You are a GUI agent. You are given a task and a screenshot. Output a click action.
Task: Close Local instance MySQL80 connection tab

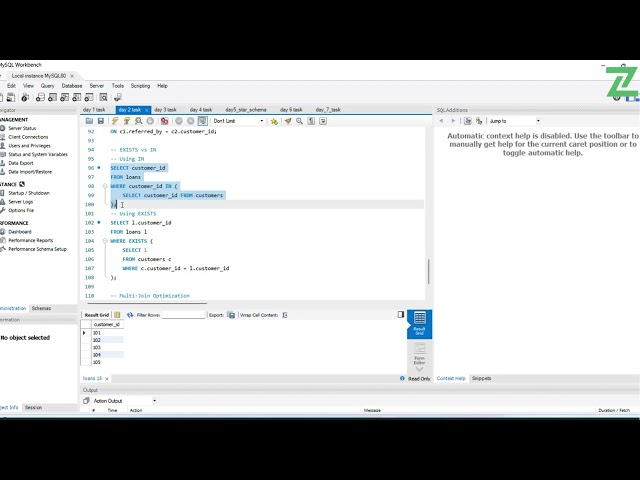pos(72,76)
